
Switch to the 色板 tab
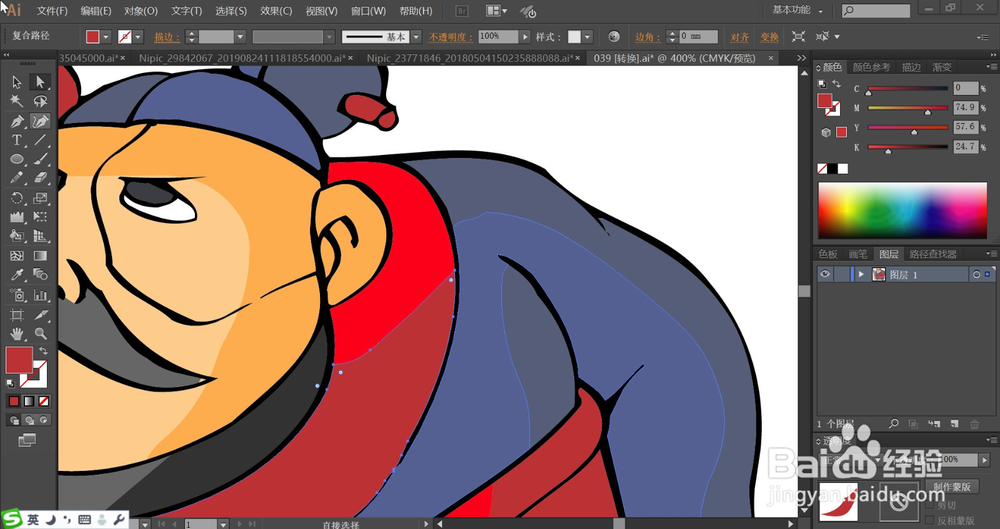[x=828, y=254]
